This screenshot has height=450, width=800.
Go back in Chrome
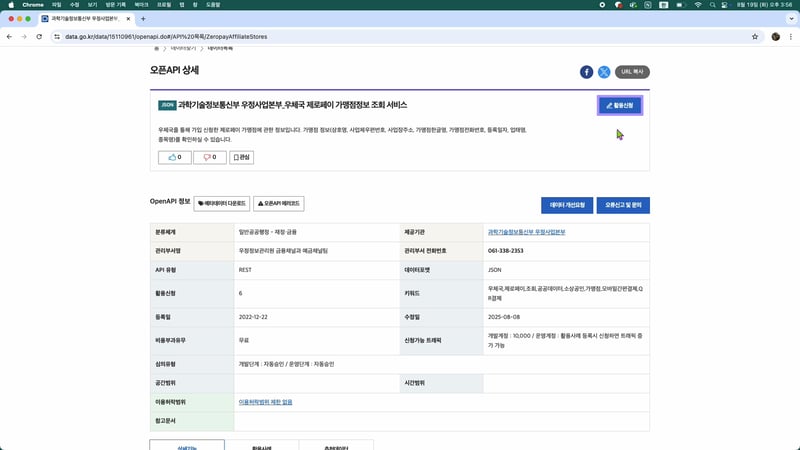point(9,37)
